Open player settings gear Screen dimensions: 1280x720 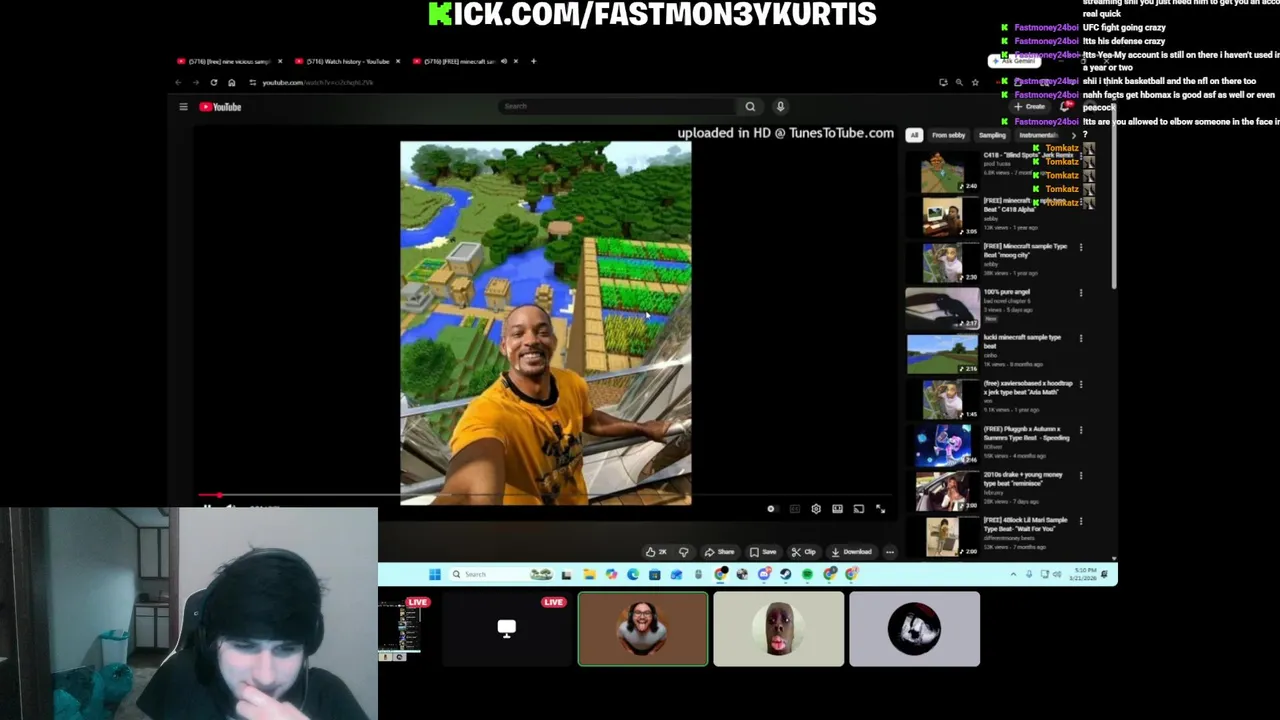point(816,509)
